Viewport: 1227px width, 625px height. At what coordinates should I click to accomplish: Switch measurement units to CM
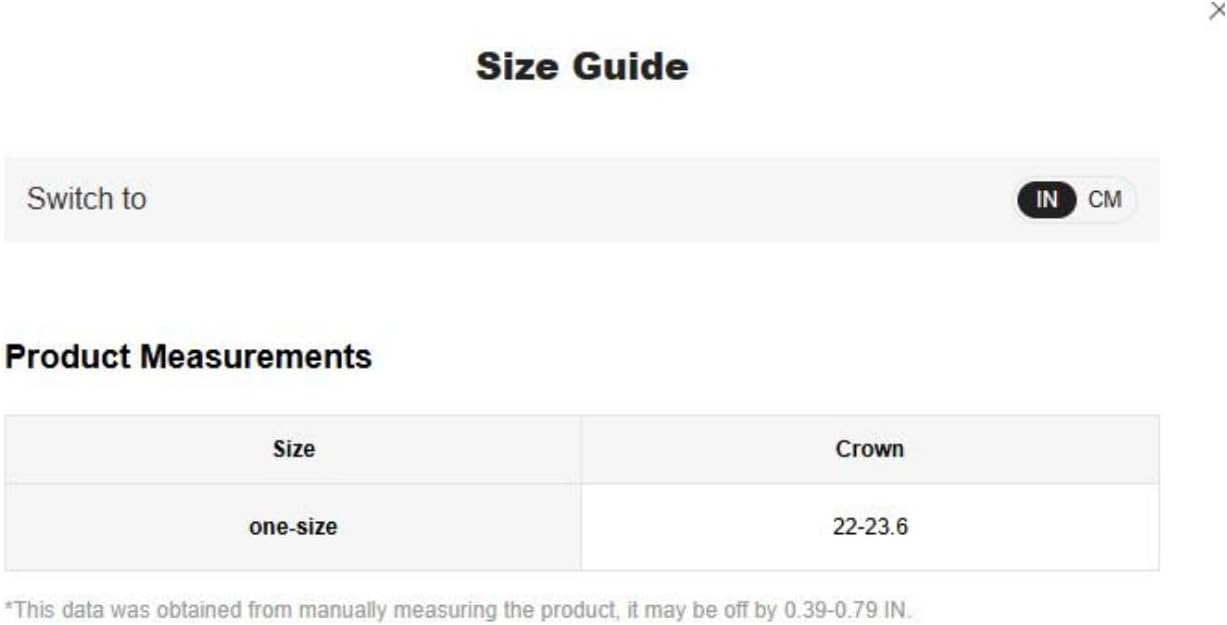[x=1105, y=199]
